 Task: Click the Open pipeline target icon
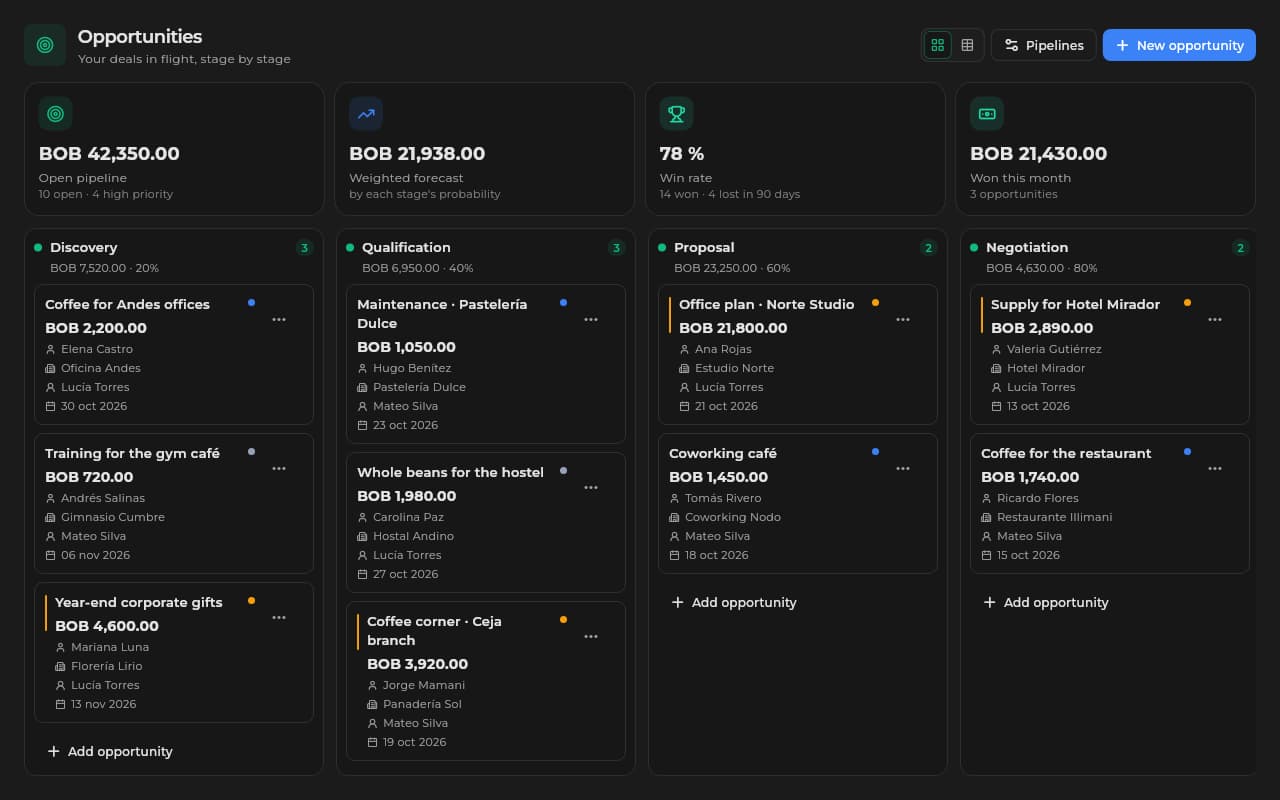point(56,114)
